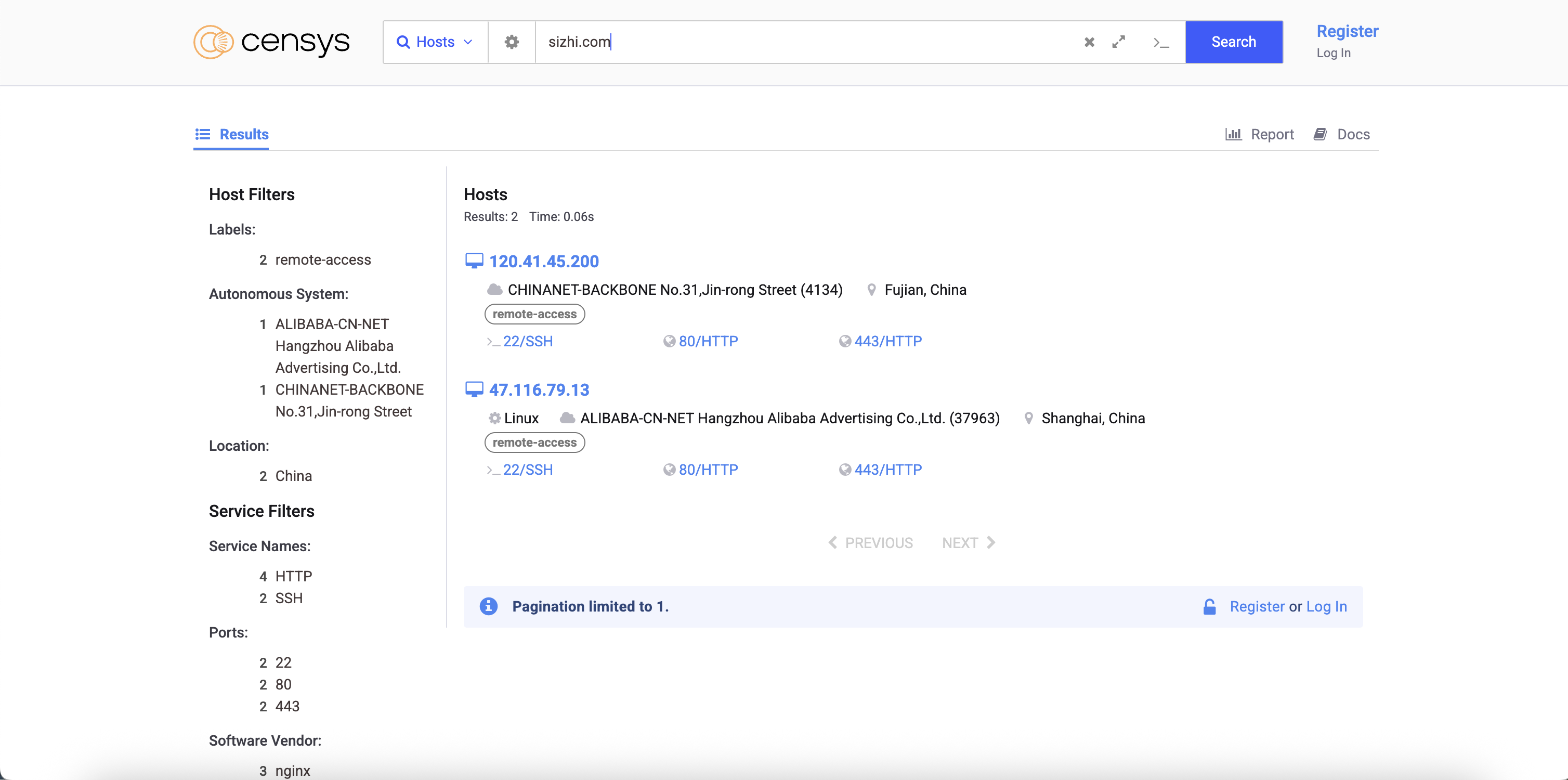Go to NEXT results page

[968, 542]
